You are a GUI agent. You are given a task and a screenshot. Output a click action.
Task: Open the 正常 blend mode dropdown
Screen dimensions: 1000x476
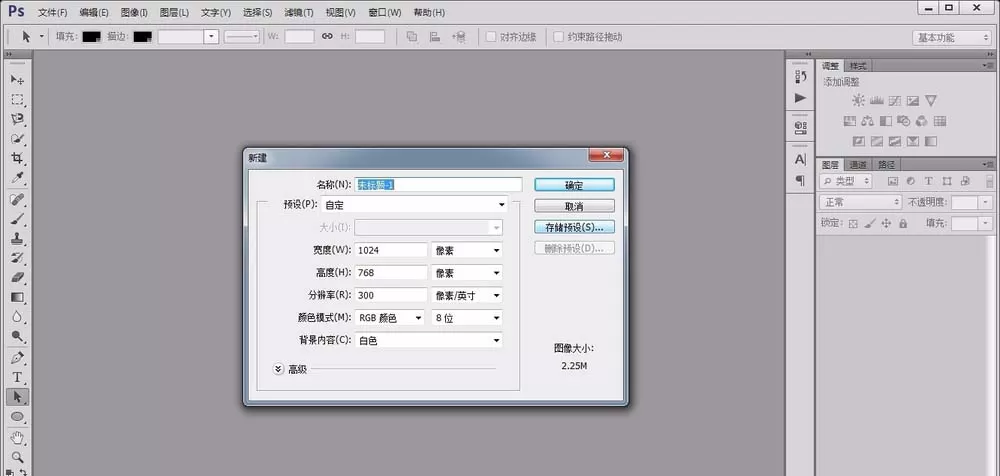tap(859, 202)
